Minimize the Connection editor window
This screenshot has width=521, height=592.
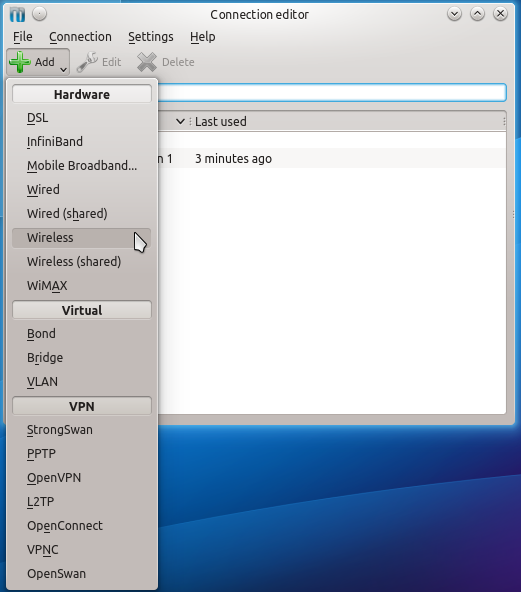tap(455, 14)
